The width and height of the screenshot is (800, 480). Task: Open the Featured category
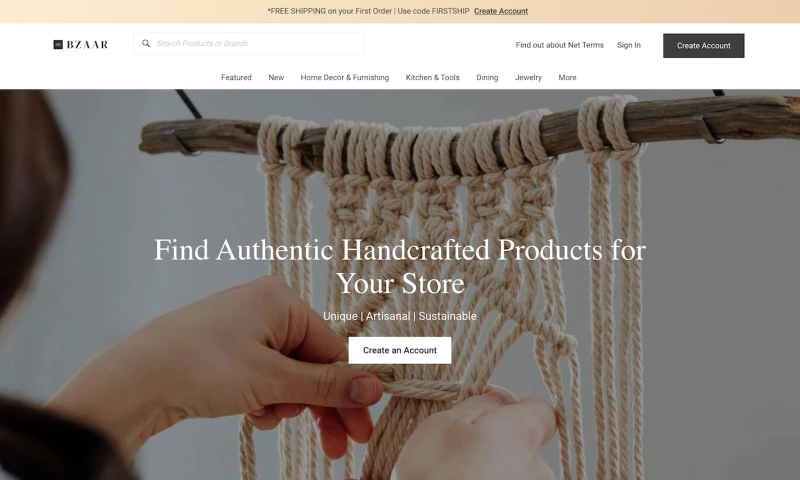(x=236, y=78)
